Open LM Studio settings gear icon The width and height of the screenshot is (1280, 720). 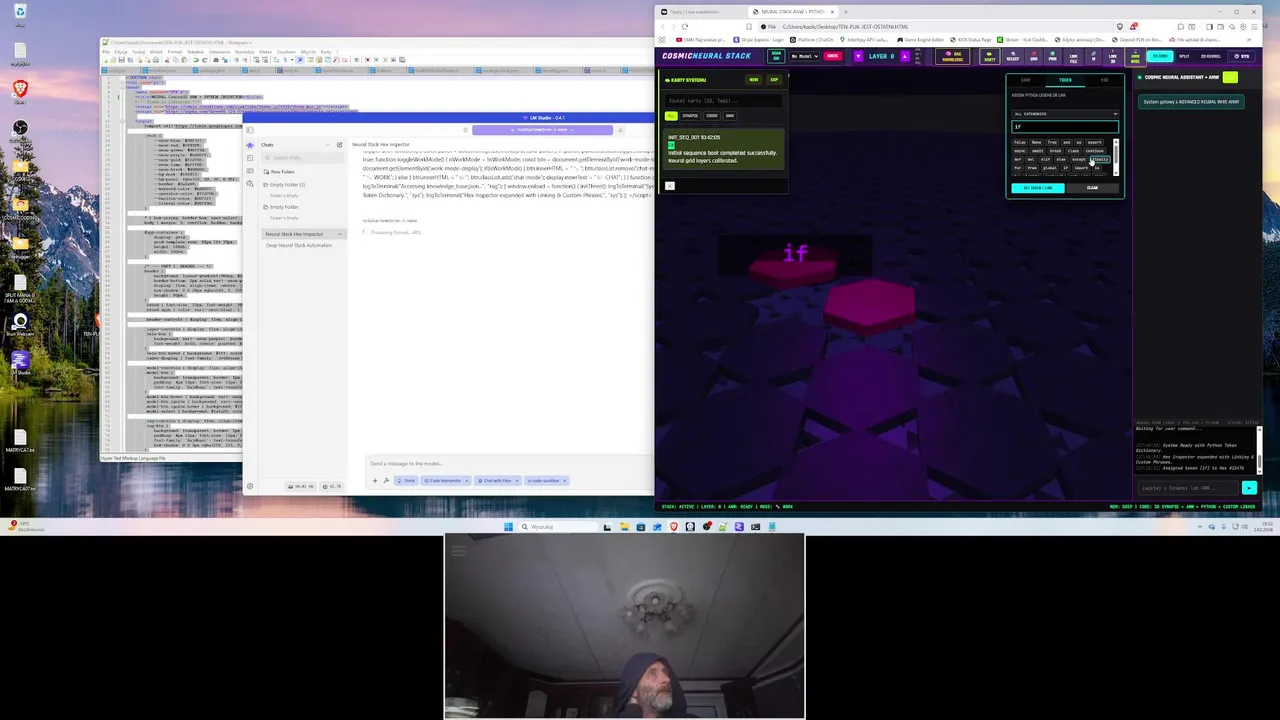pyautogui.click(x=250, y=486)
